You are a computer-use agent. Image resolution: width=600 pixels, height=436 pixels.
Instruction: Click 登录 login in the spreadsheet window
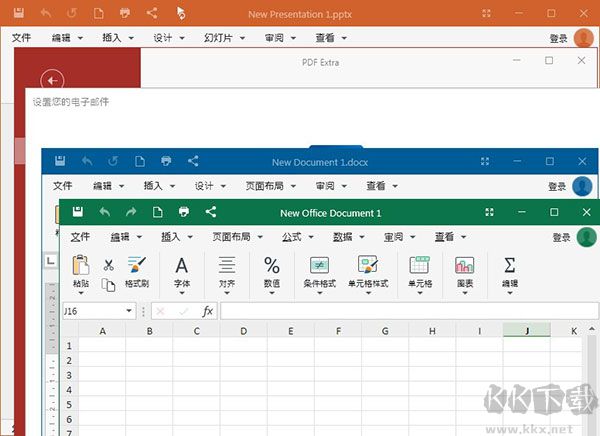[x=561, y=238]
